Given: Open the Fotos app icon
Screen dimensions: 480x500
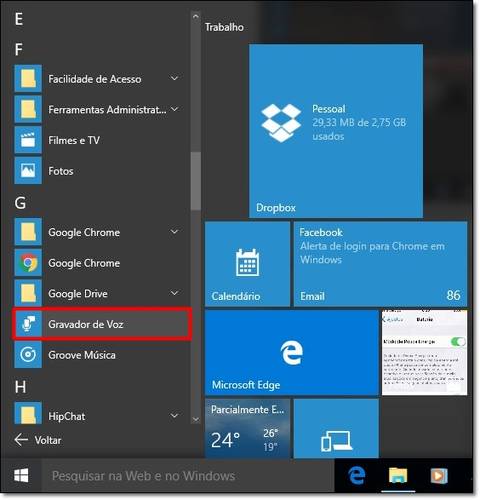Looking at the screenshot, I should (x=28, y=171).
